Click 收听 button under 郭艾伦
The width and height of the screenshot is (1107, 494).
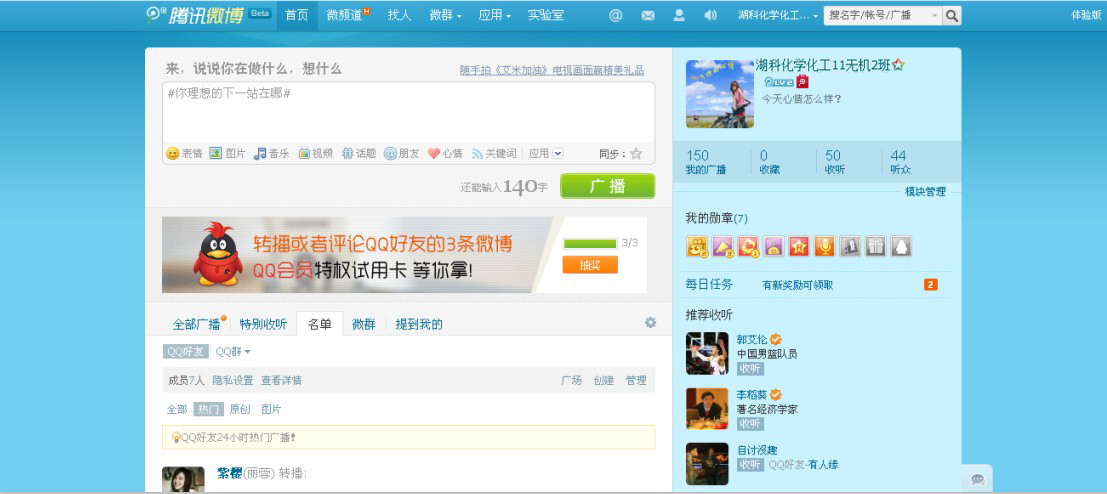click(750, 368)
